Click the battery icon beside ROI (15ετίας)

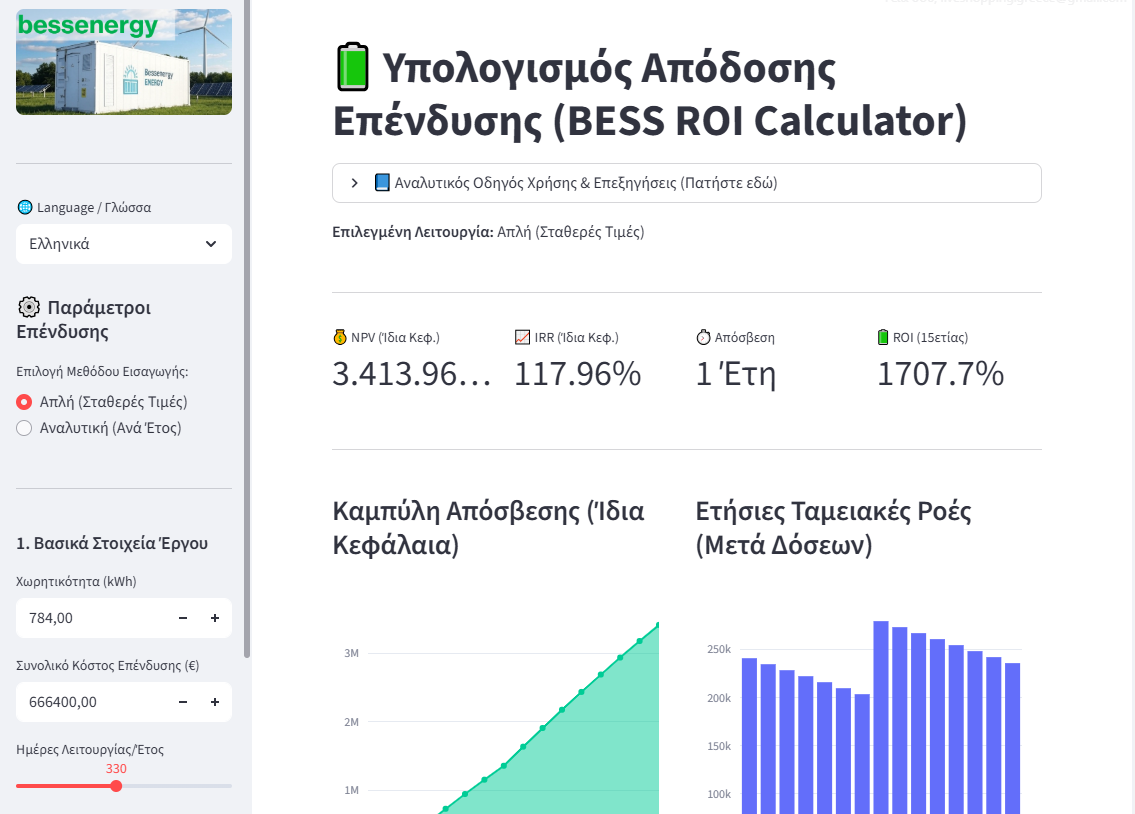[x=883, y=338]
